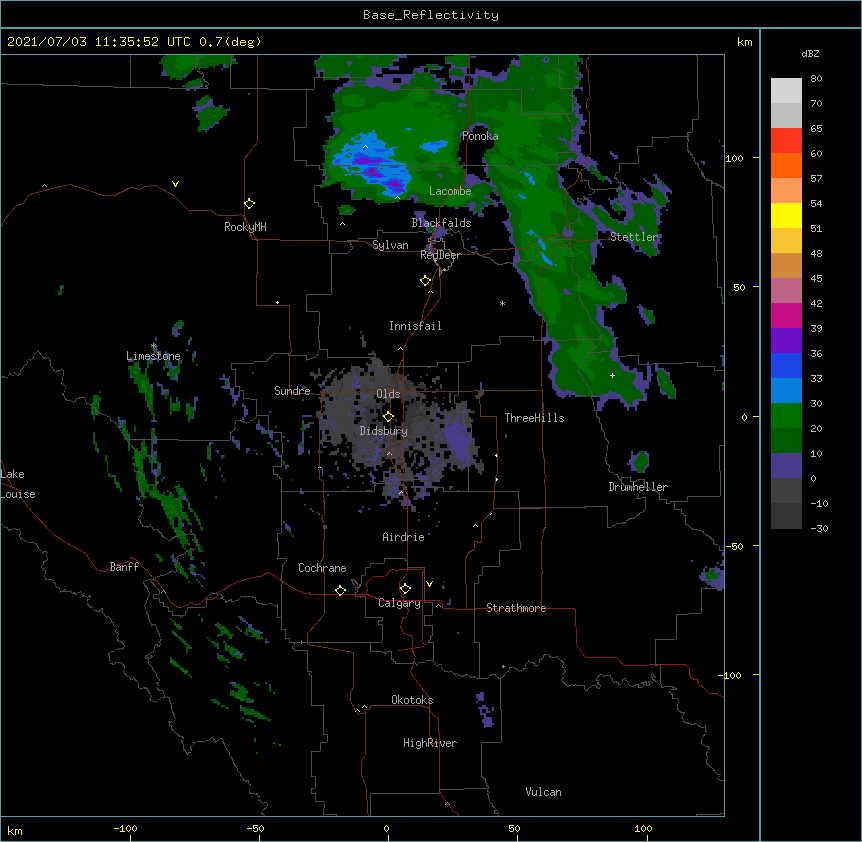Click the 100 tick on right vertical axis
The width and height of the screenshot is (862, 842).
point(734,158)
